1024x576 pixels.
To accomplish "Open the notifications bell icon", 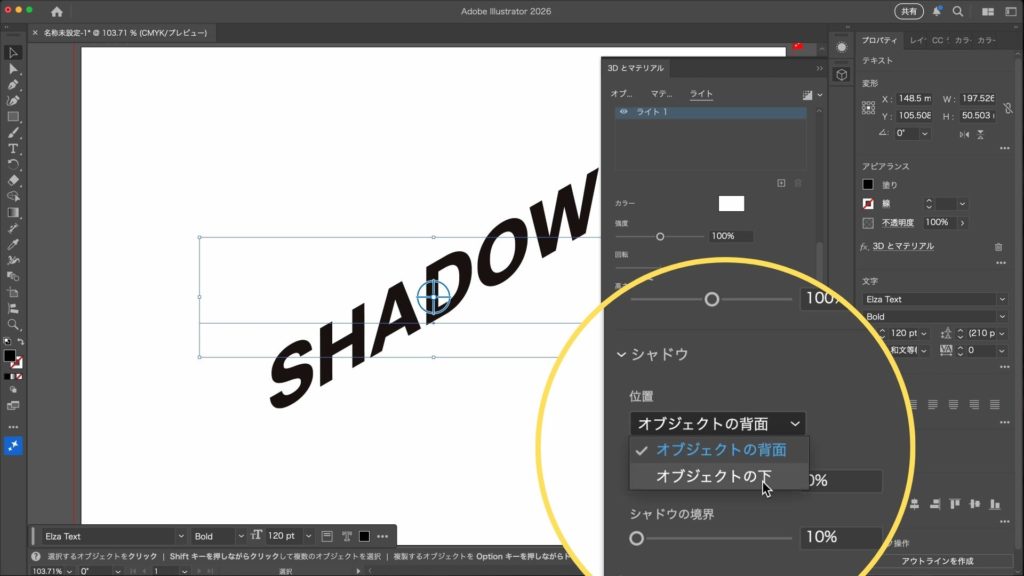I will pos(937,12).
